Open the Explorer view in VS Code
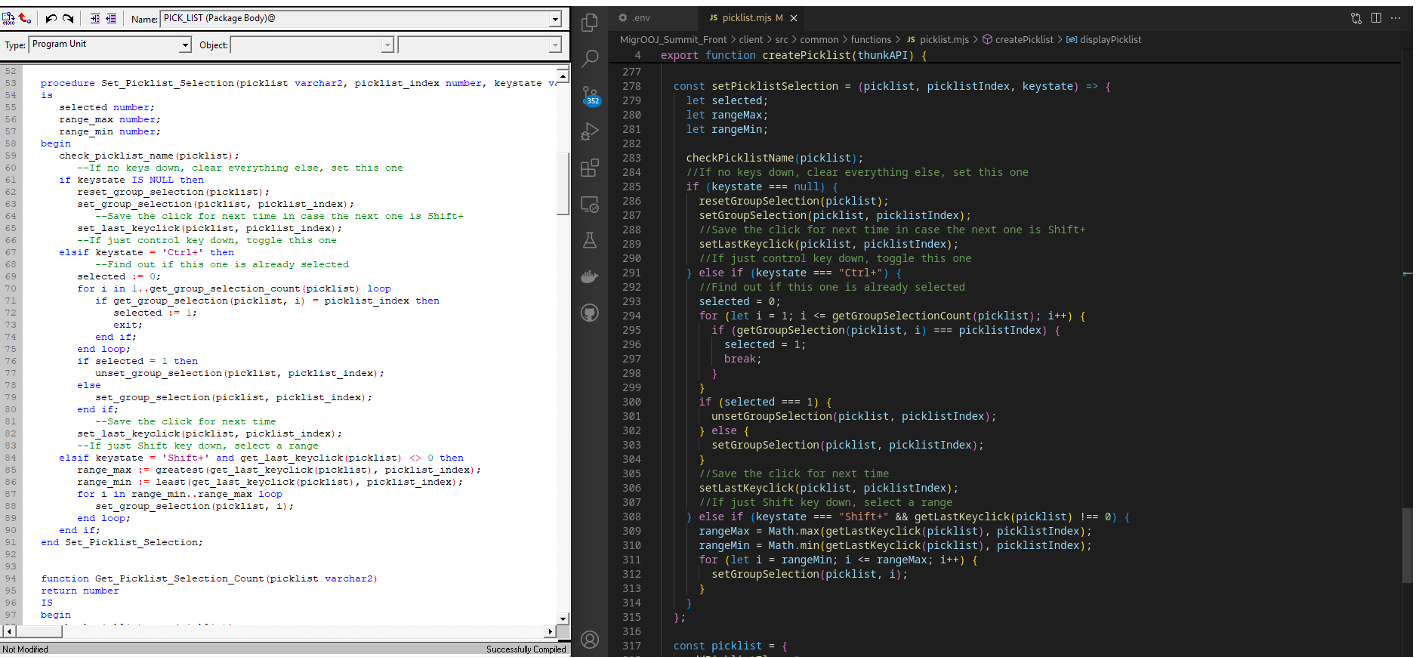Image resolution: width=1416 pixels, height=658 pixels. click(590, 22)
